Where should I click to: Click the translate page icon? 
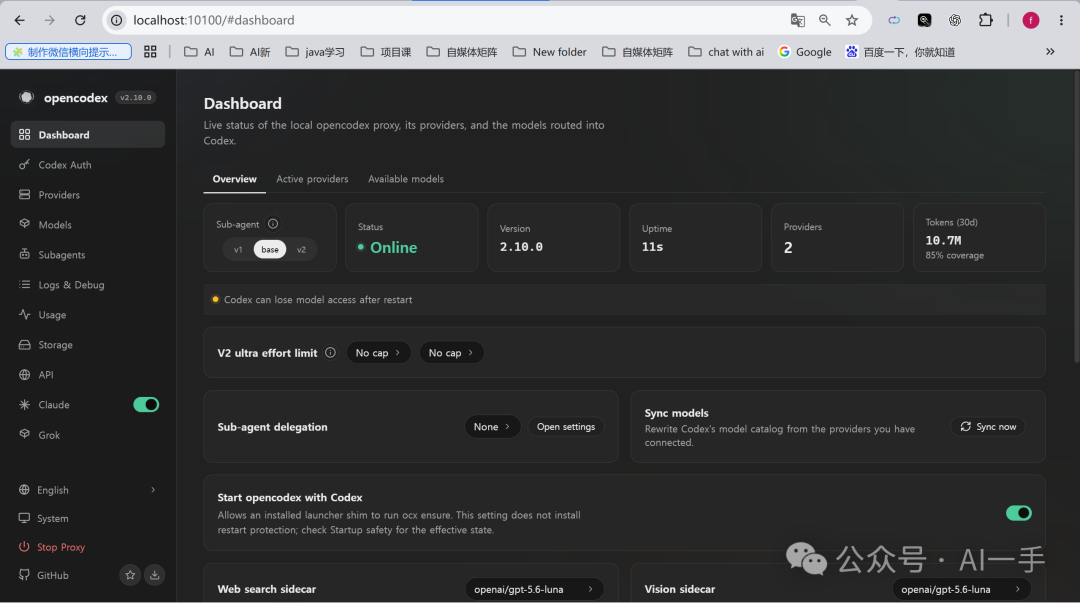[798, 20]
